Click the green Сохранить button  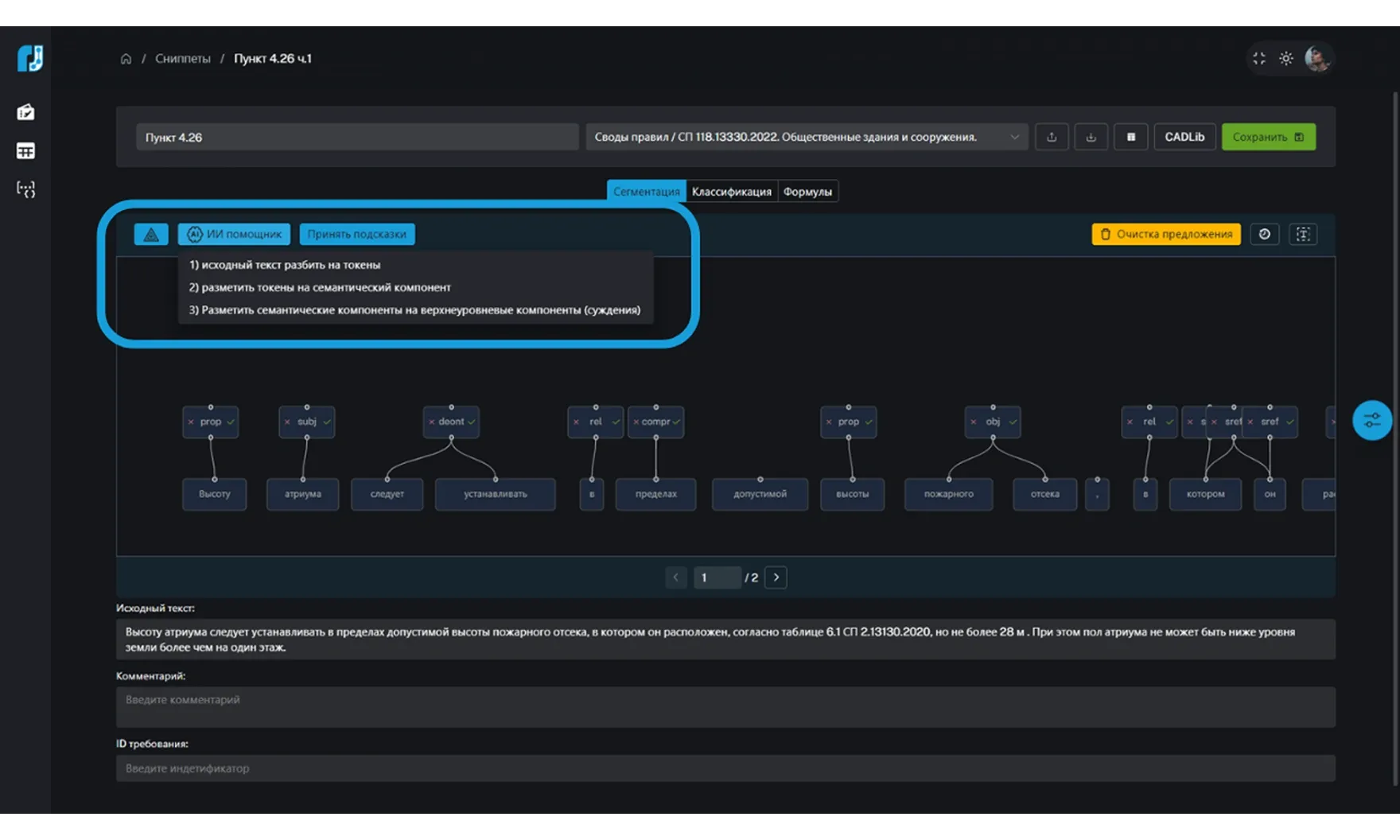pyautogui.click(x=1268, y=137)
